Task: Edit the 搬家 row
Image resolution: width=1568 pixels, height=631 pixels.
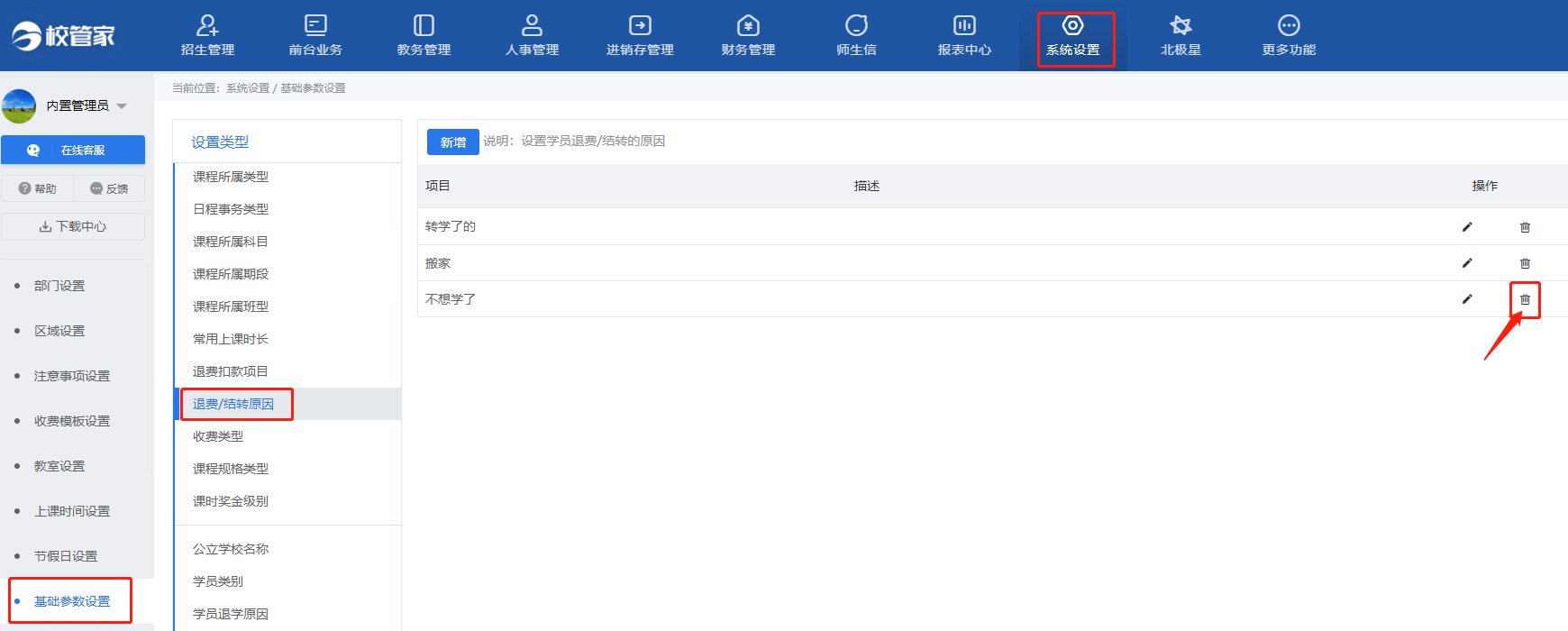Action: coord(1467,263)
